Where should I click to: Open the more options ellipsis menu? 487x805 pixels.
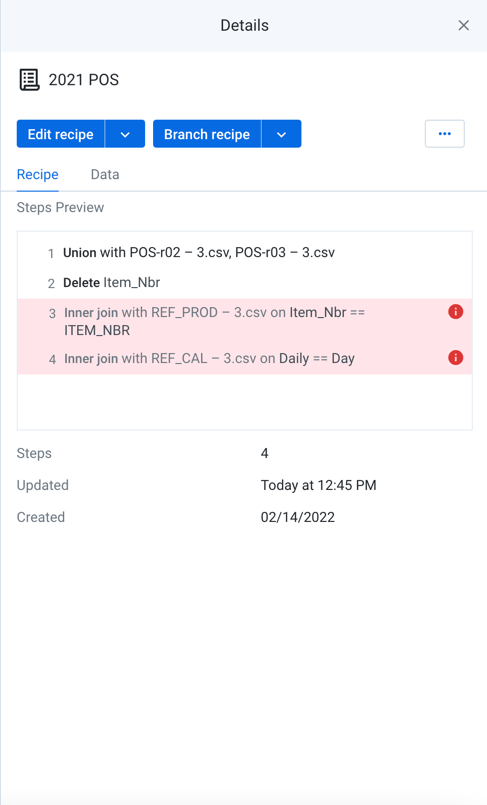(x=445, y=133)
